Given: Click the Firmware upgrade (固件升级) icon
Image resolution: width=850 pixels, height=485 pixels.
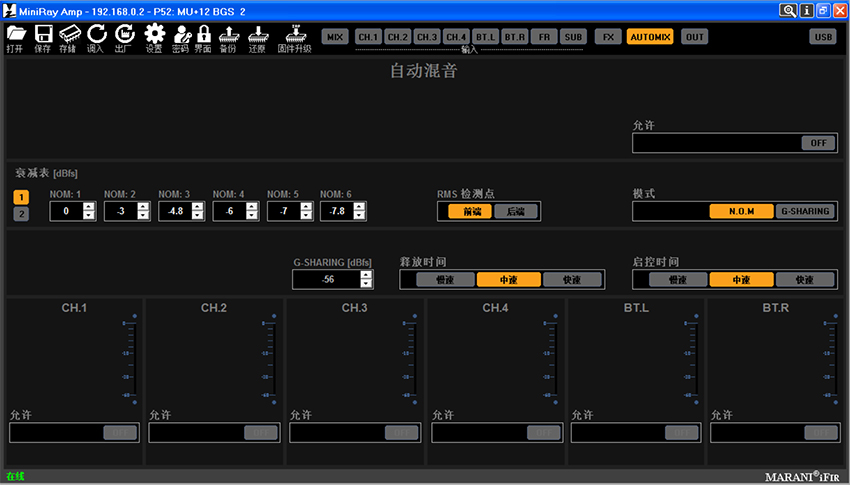Looking at the screenshot, I should click(x=293, y=36).
